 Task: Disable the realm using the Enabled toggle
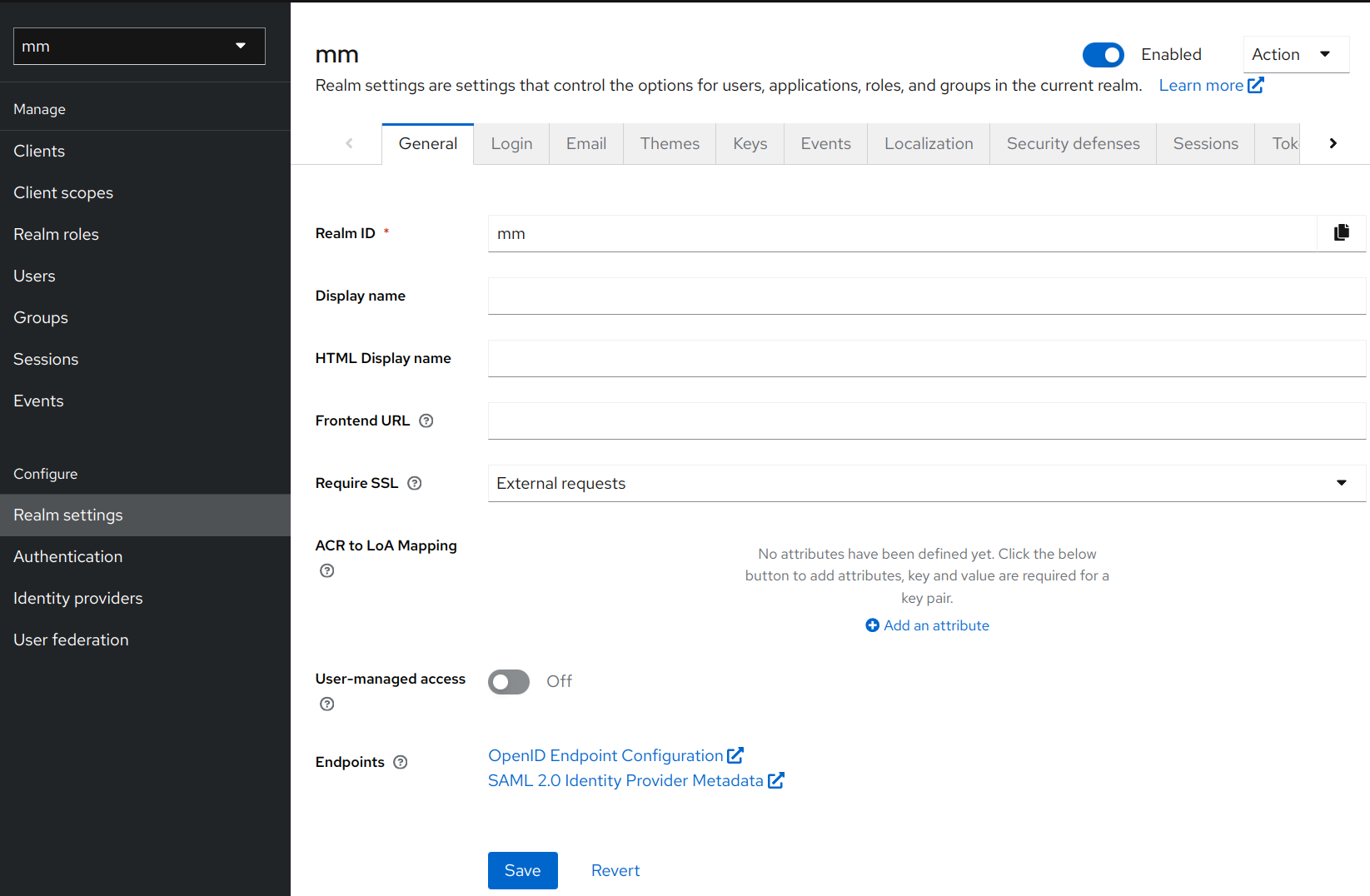1103,54
